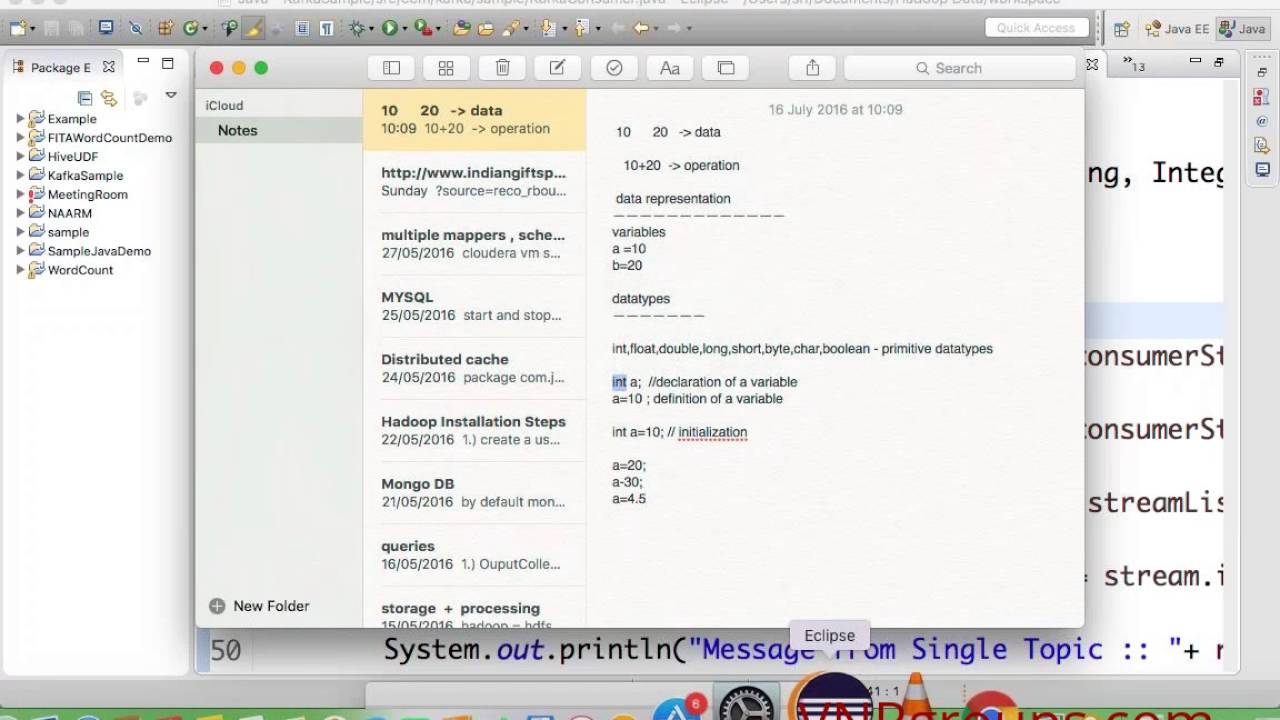Select the MeetingRoom project
The image size is (1280, 720).
[87, 195]
